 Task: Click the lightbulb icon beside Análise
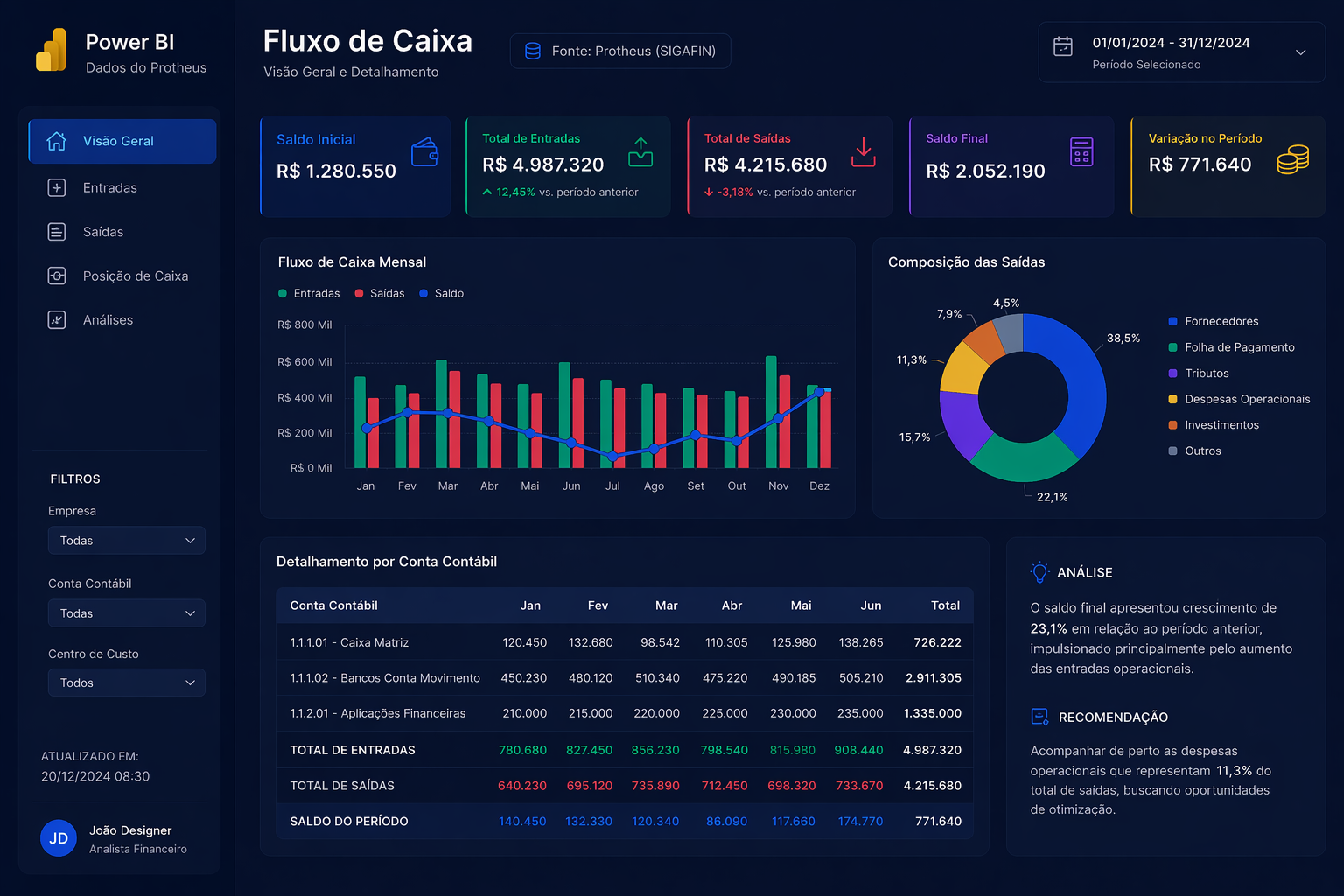pos(1039,572)
